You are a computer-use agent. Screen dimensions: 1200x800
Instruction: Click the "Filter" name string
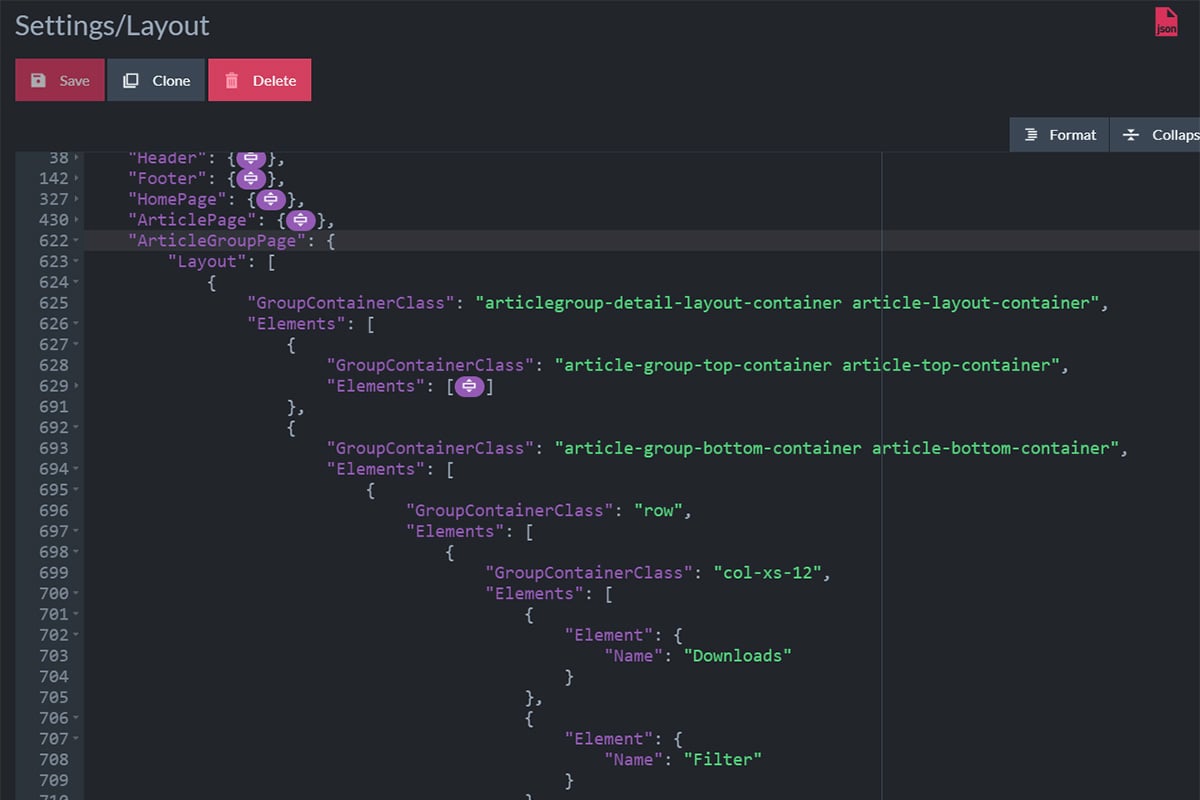[x=723, y=760]
